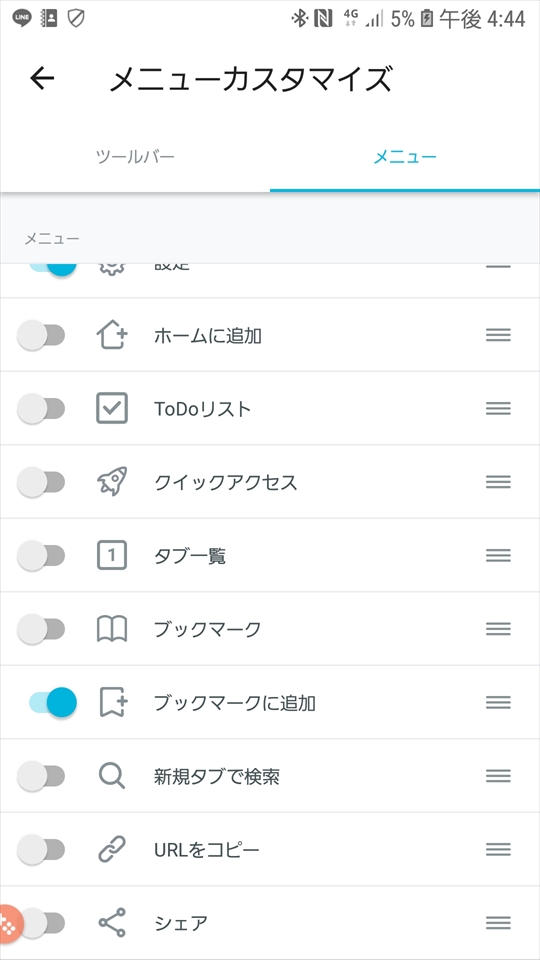This screenshot has height=960, width=540.
Task: Tap the 新規タブで検索 item label
Action: 217,776
